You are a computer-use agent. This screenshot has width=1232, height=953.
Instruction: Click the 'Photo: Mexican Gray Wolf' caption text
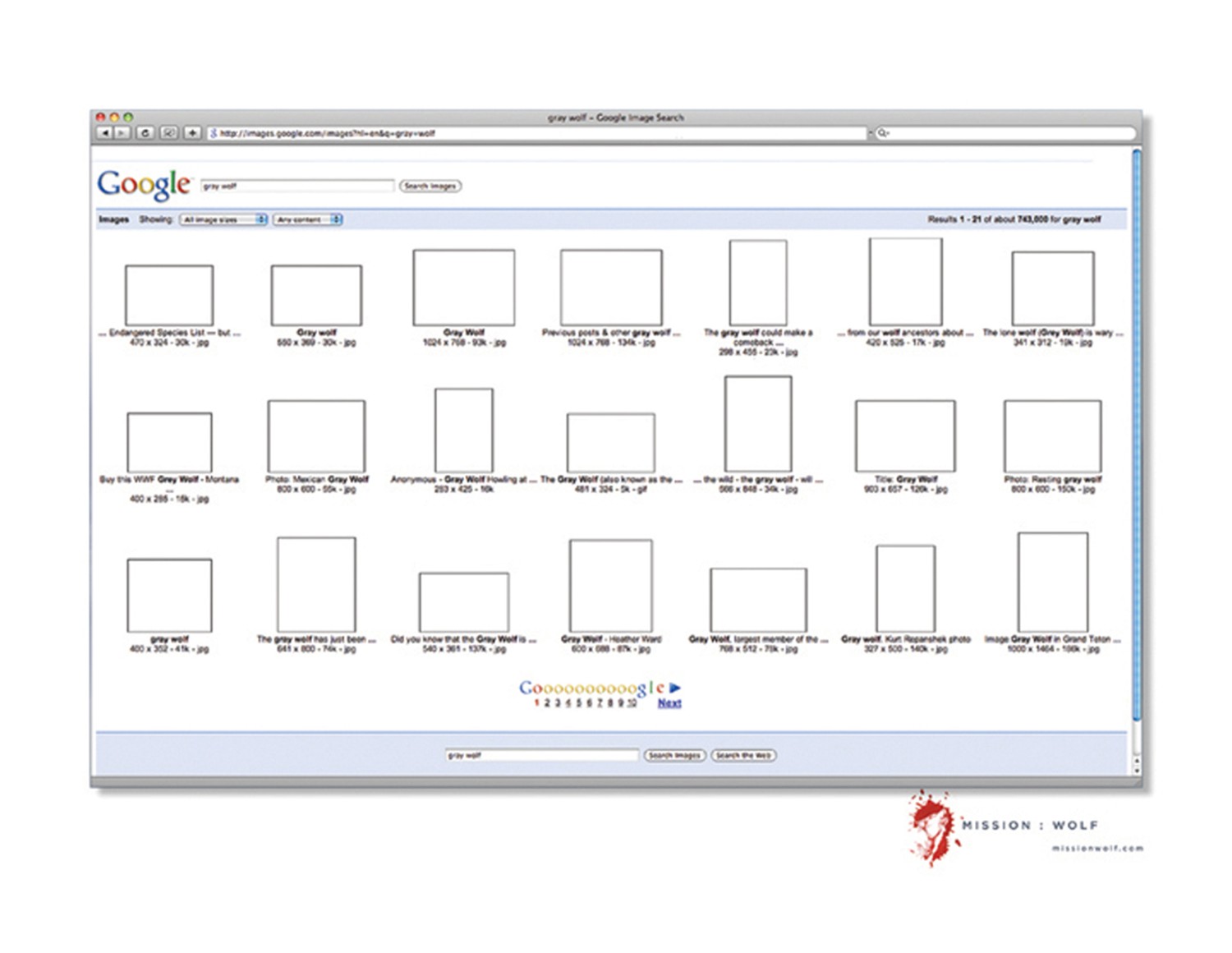click(x=317, y=480)
